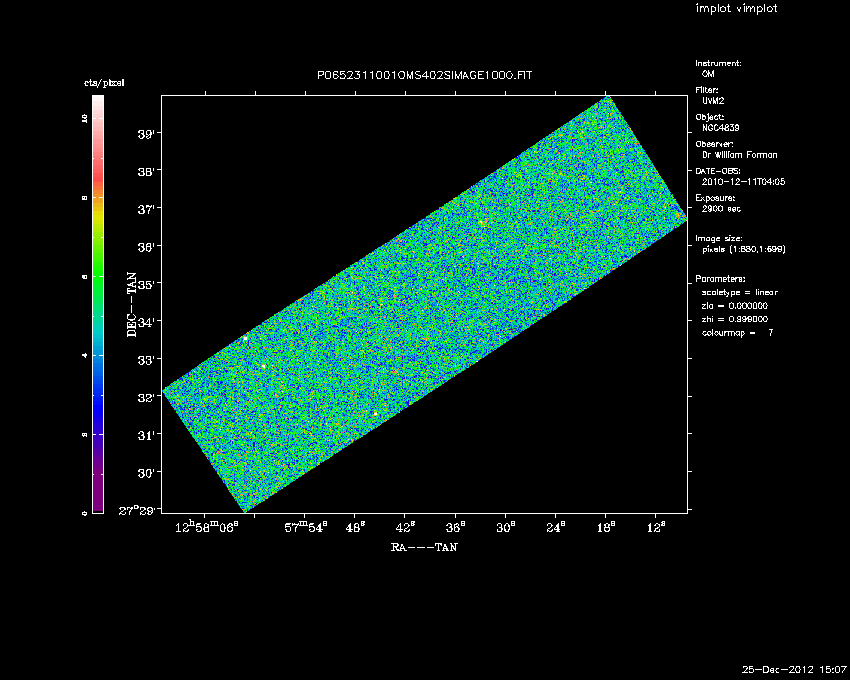Click the zhi parameter line

[x=735, y=320]
